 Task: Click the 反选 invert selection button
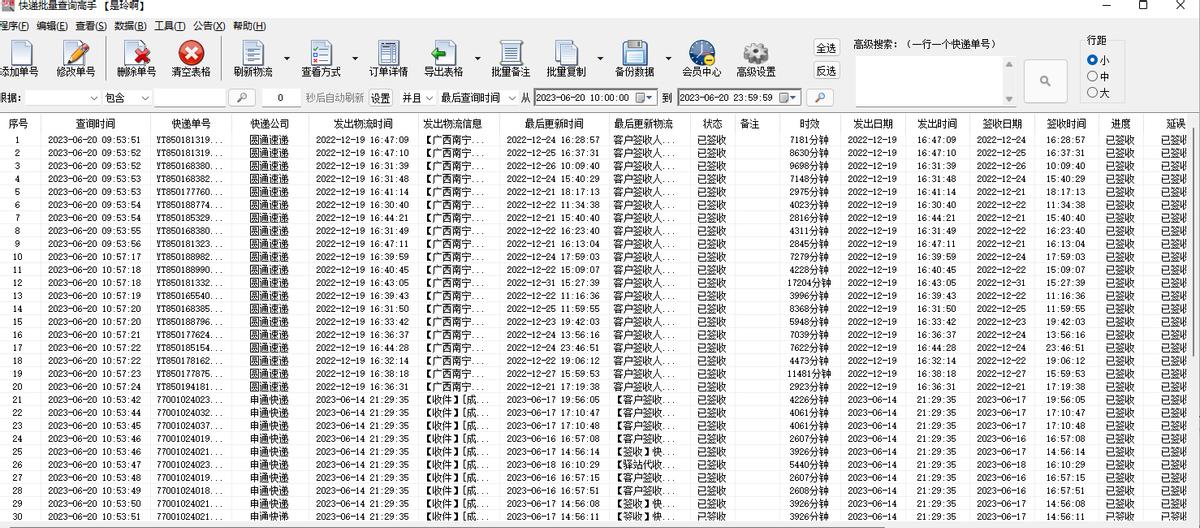[826, 71]
